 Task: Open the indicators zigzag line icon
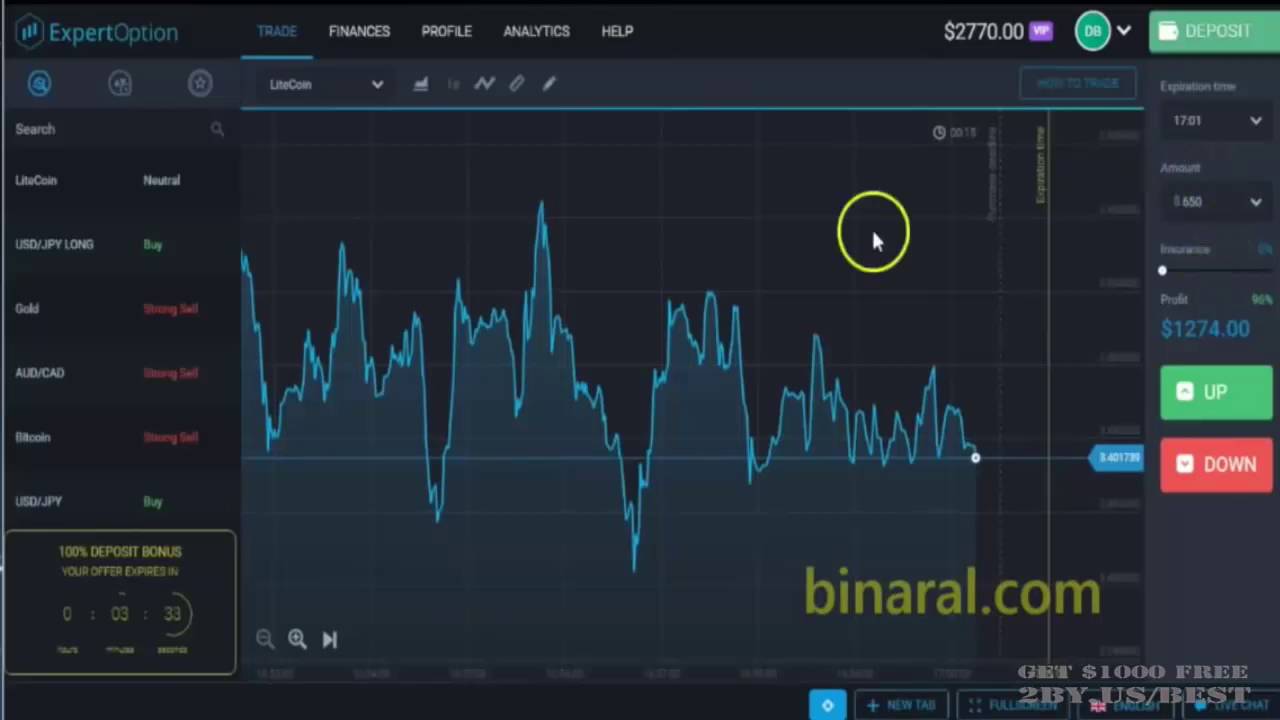485,84
